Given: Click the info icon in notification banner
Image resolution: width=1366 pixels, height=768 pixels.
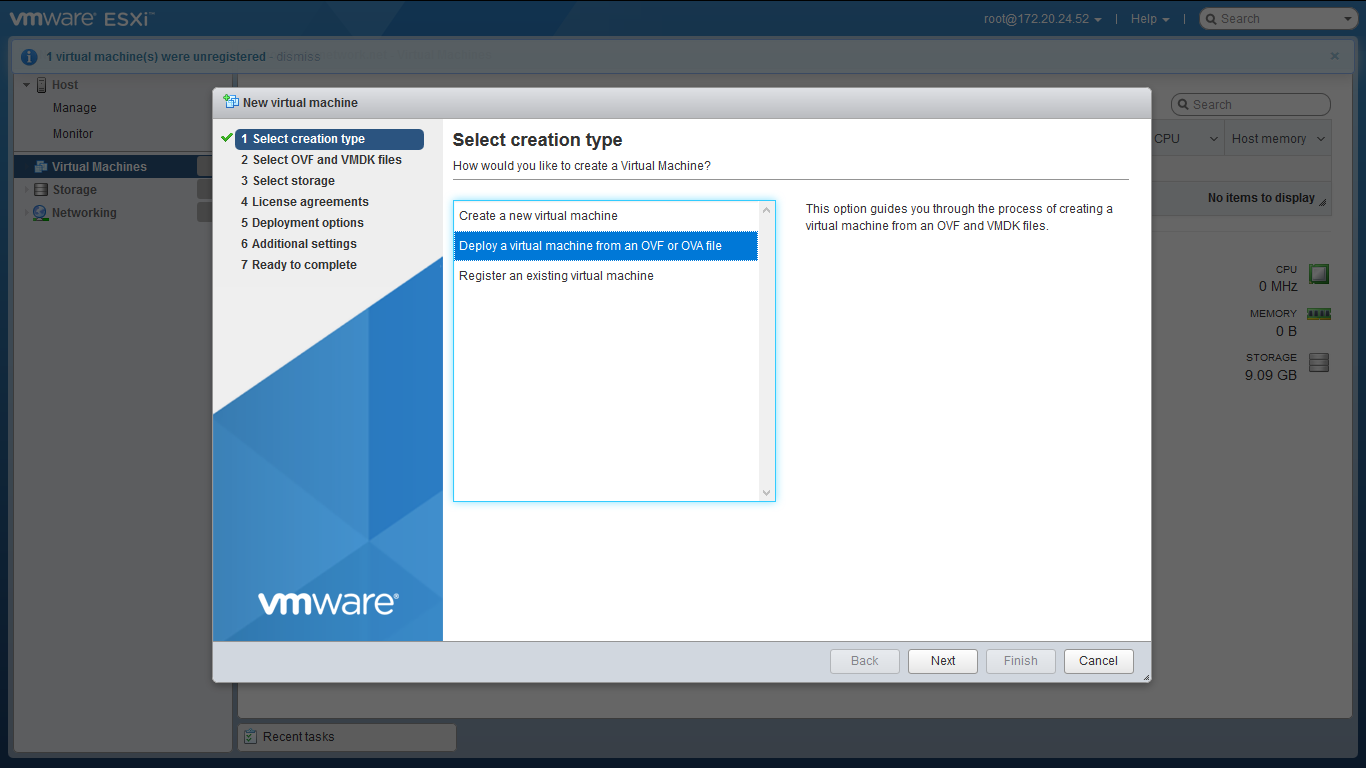Looking at the screenshot, I should [30, 57].
